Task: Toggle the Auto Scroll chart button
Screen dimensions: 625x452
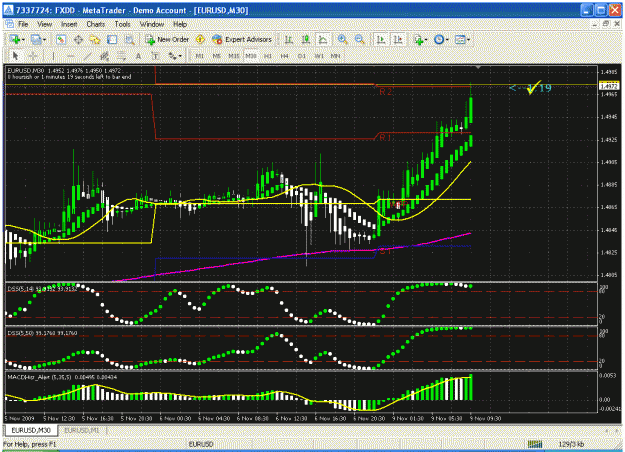Action: pos(381,39)
